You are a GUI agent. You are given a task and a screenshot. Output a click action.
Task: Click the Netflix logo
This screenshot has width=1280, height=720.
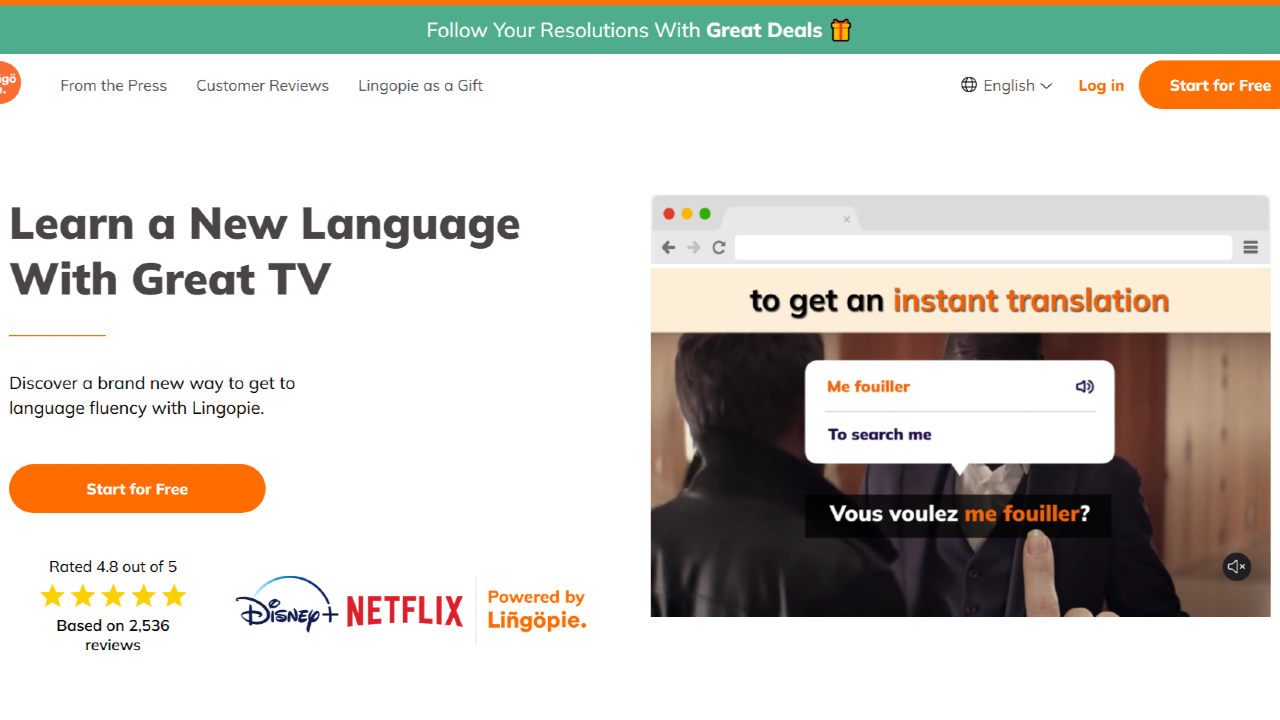(405, 610)
